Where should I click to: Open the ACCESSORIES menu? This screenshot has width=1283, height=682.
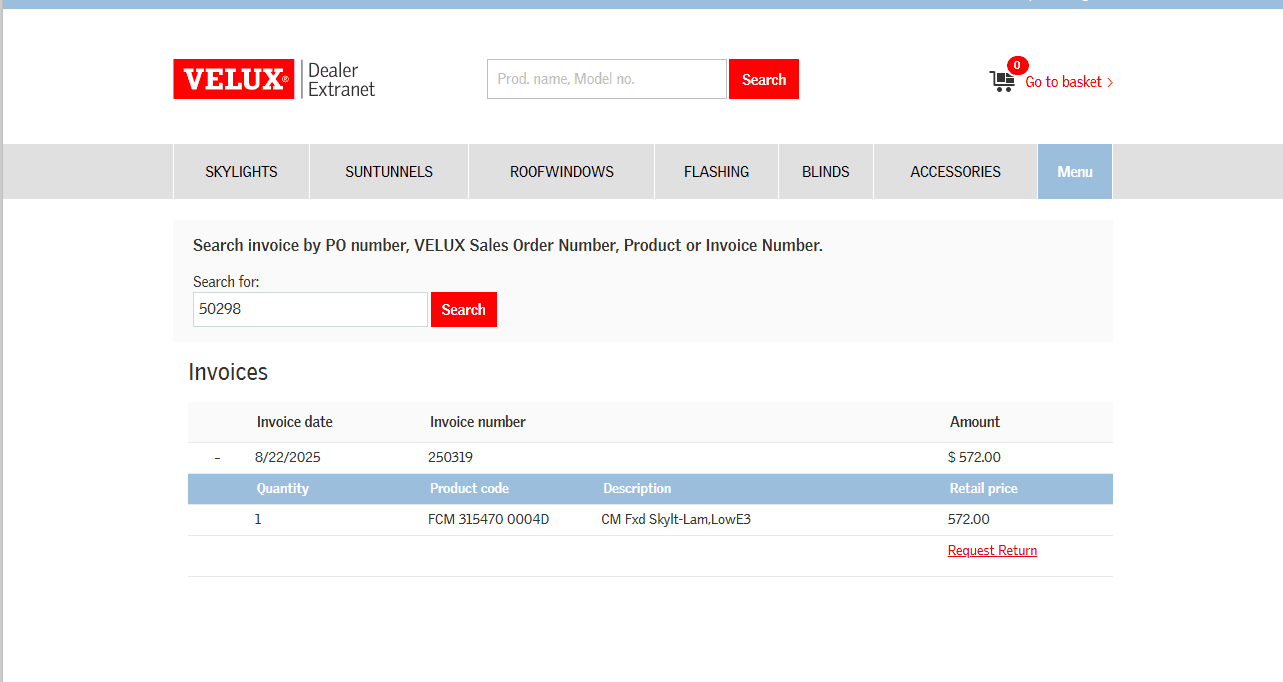click(955, 172)
